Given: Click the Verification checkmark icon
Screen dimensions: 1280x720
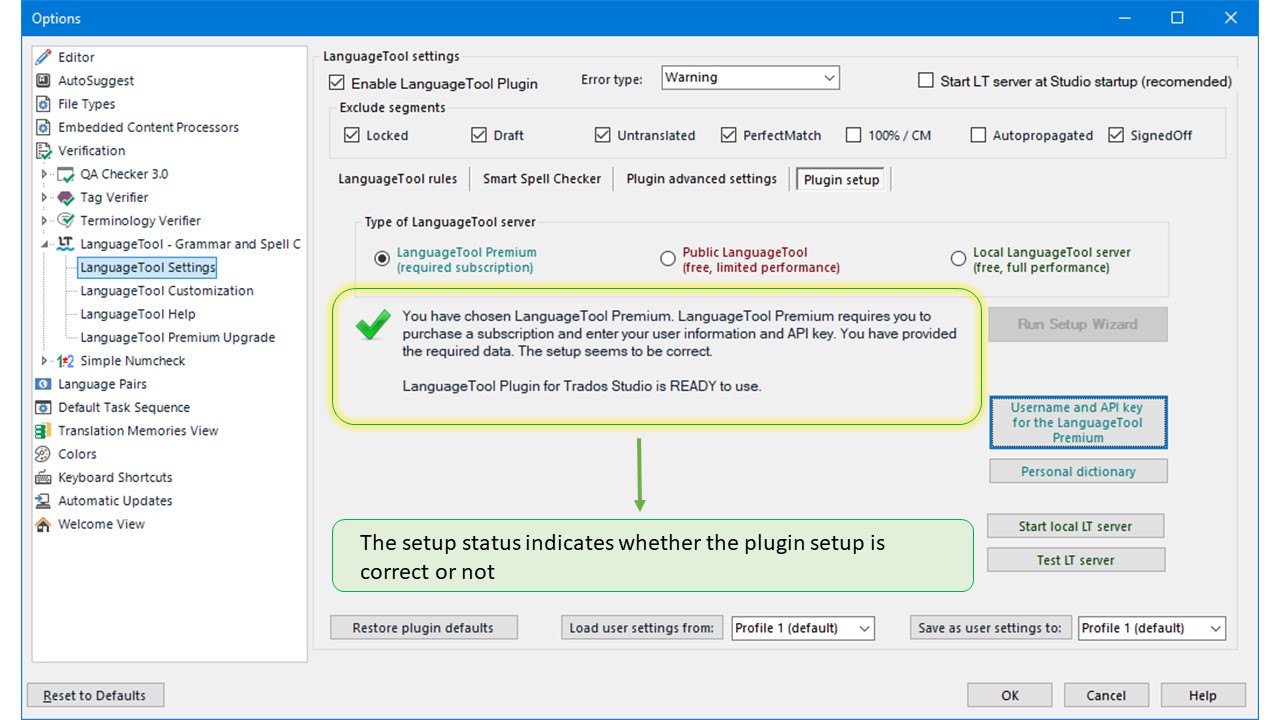Looking at the screenshot, I should (x=43, y=151).
